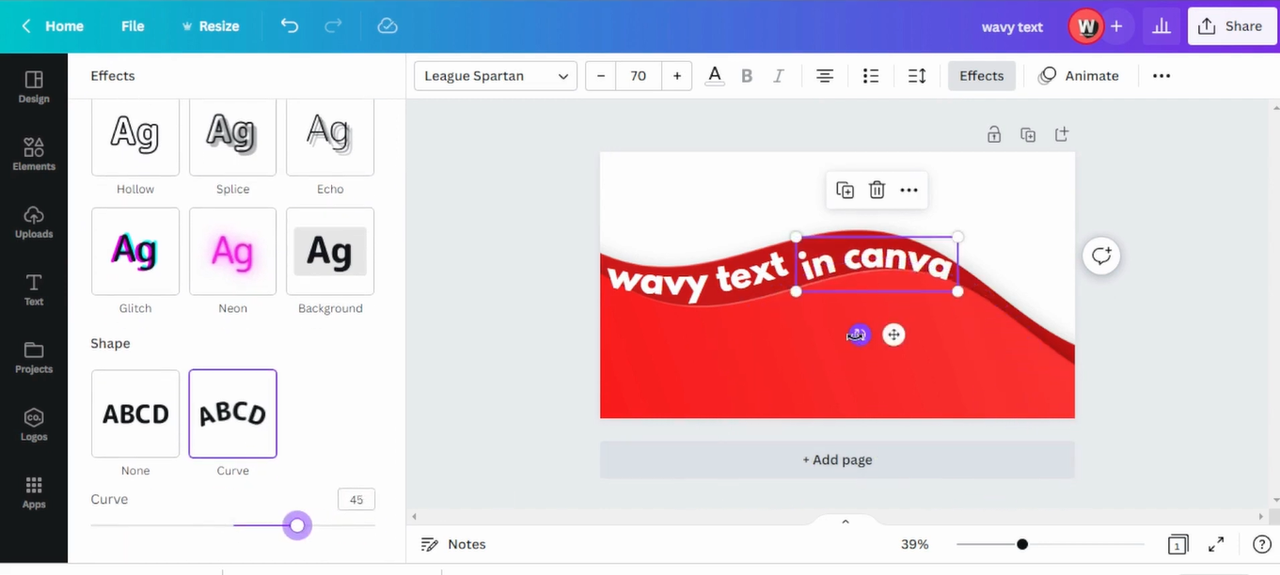The height and width of the screenshot is (575, 1280).
Task: Select the Splice text effect
Action: coord(233,138)
